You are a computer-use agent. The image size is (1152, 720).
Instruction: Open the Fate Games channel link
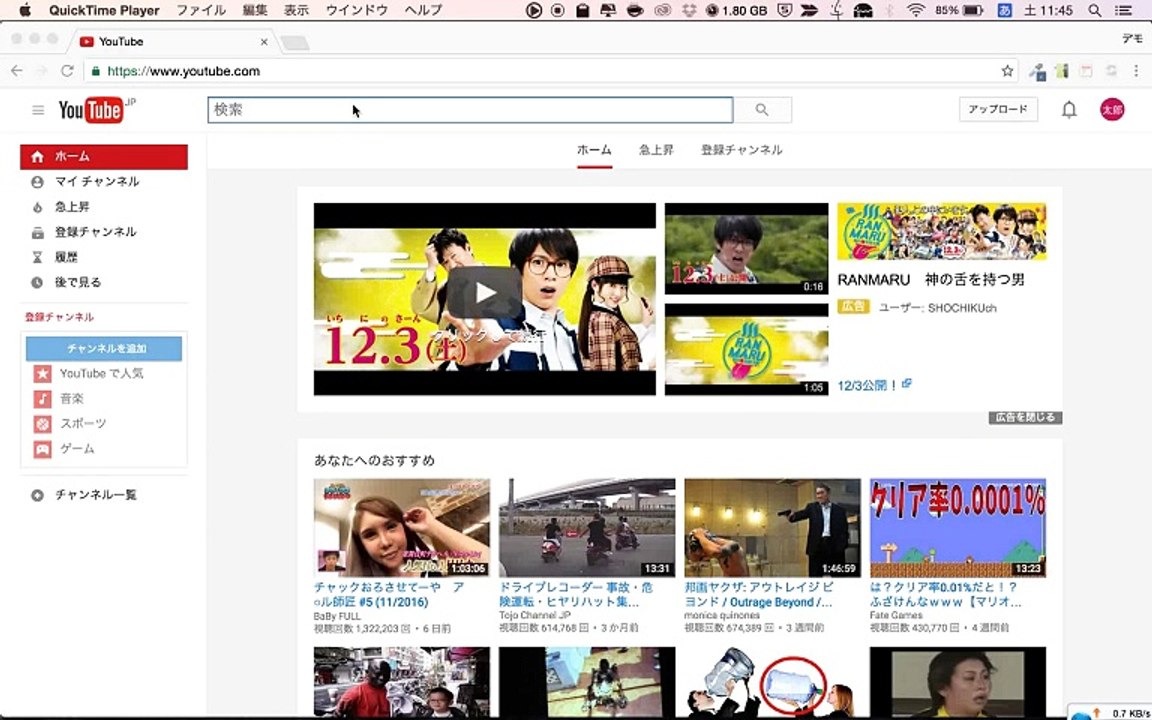[x=894, y=615]
